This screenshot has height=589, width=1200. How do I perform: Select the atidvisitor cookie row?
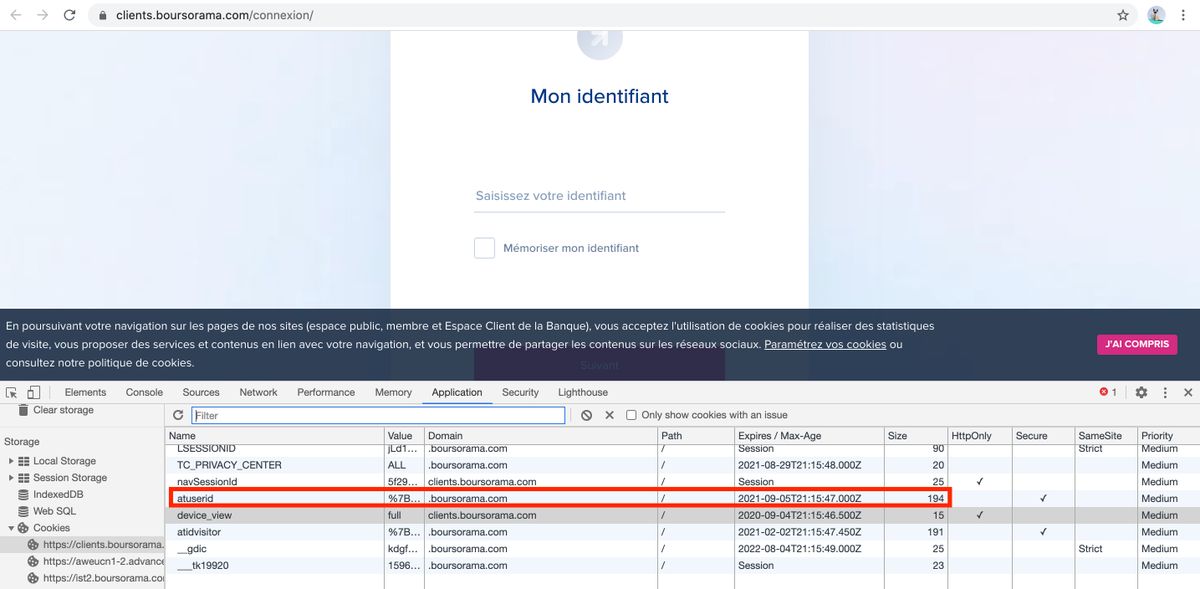coord(682,532)
